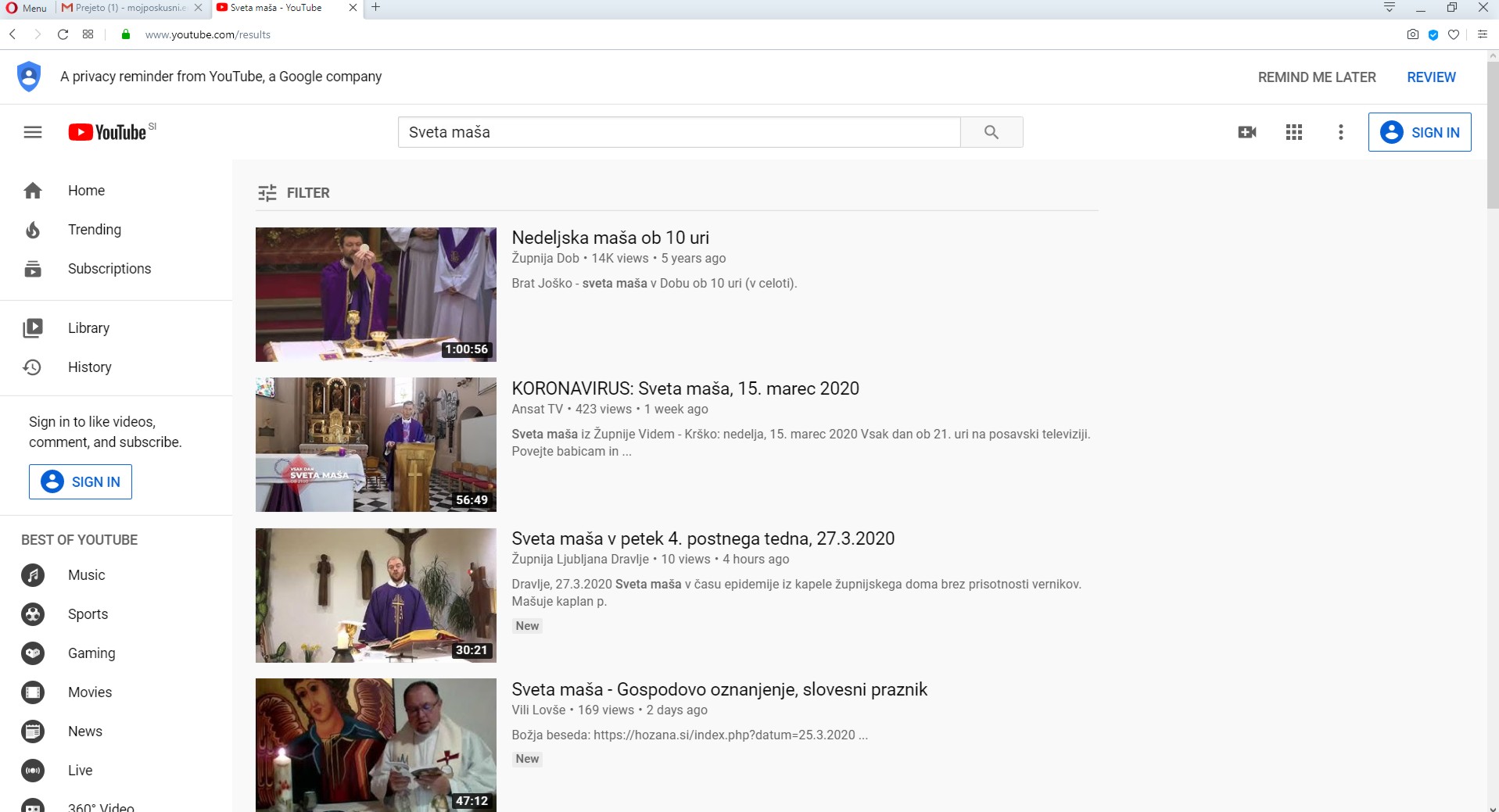Viewport: 1499px width, 812px height.
Task: Click REVIEW on the privacy reminder
Action: tap(1431, 77)
